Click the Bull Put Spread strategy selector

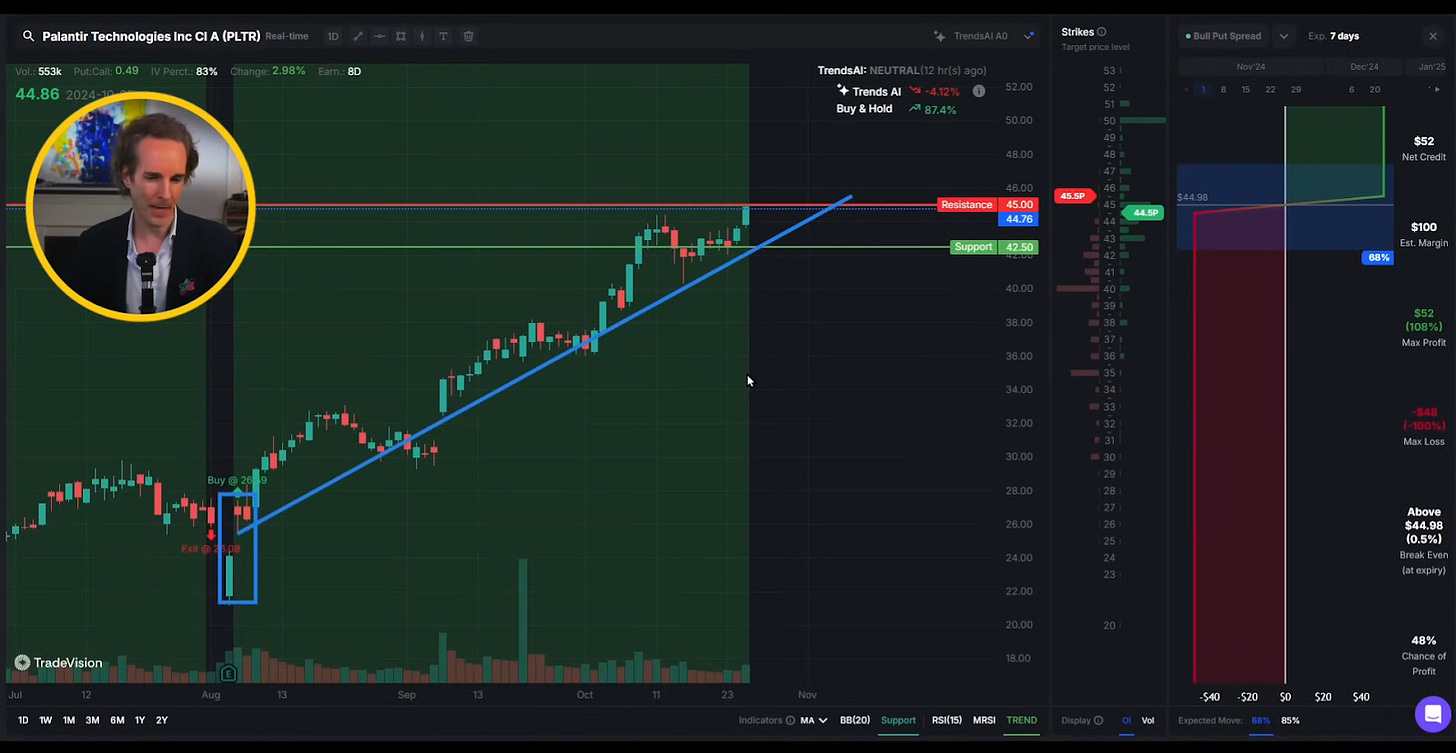(x=1223, y=36)
